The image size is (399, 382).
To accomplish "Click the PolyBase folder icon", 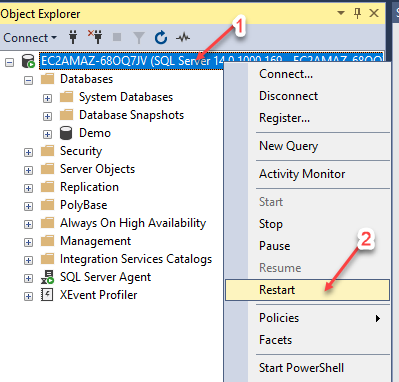I will coord(47,205).
